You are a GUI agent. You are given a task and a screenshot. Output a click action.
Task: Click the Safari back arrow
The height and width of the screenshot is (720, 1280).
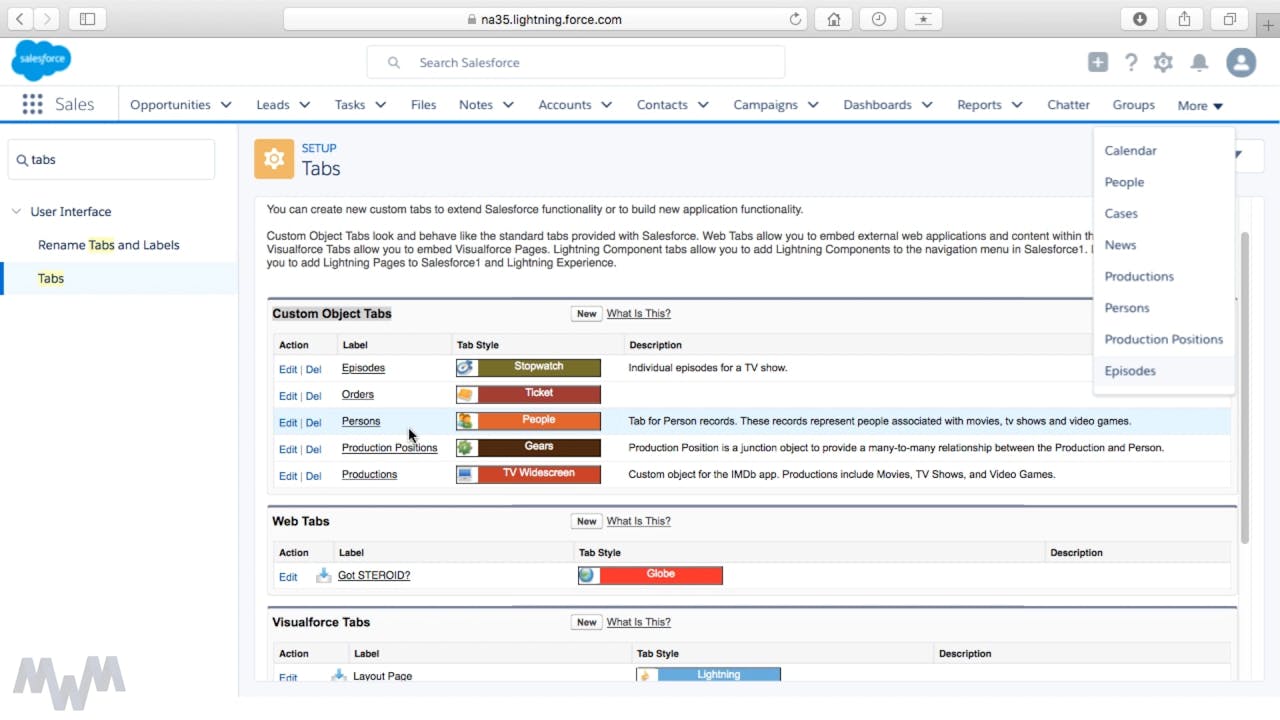point(21,19)
